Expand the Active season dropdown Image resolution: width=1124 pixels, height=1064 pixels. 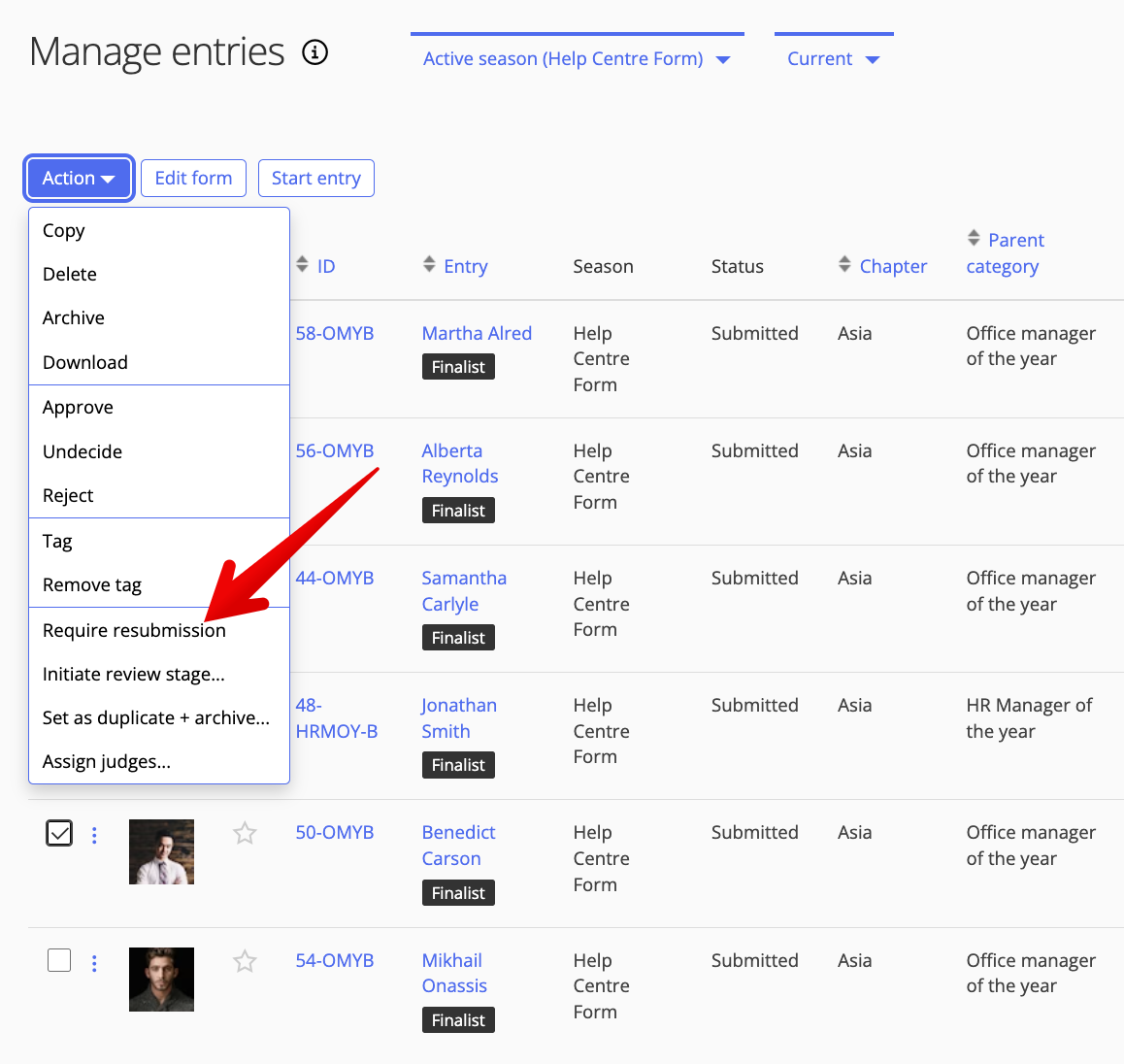577,59
